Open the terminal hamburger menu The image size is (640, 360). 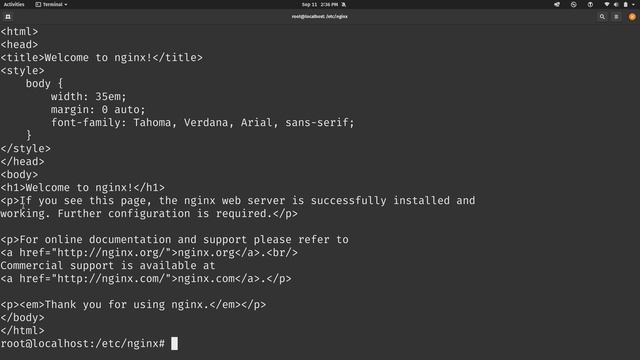[x=616, y=17]
